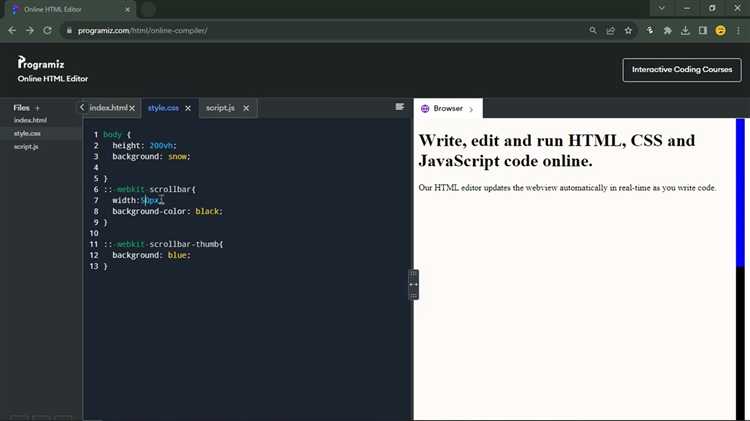Close the index.html editor tab
The width and height of the screenshot is (750, 421).
pyautogui.click(x=132, y=108)
